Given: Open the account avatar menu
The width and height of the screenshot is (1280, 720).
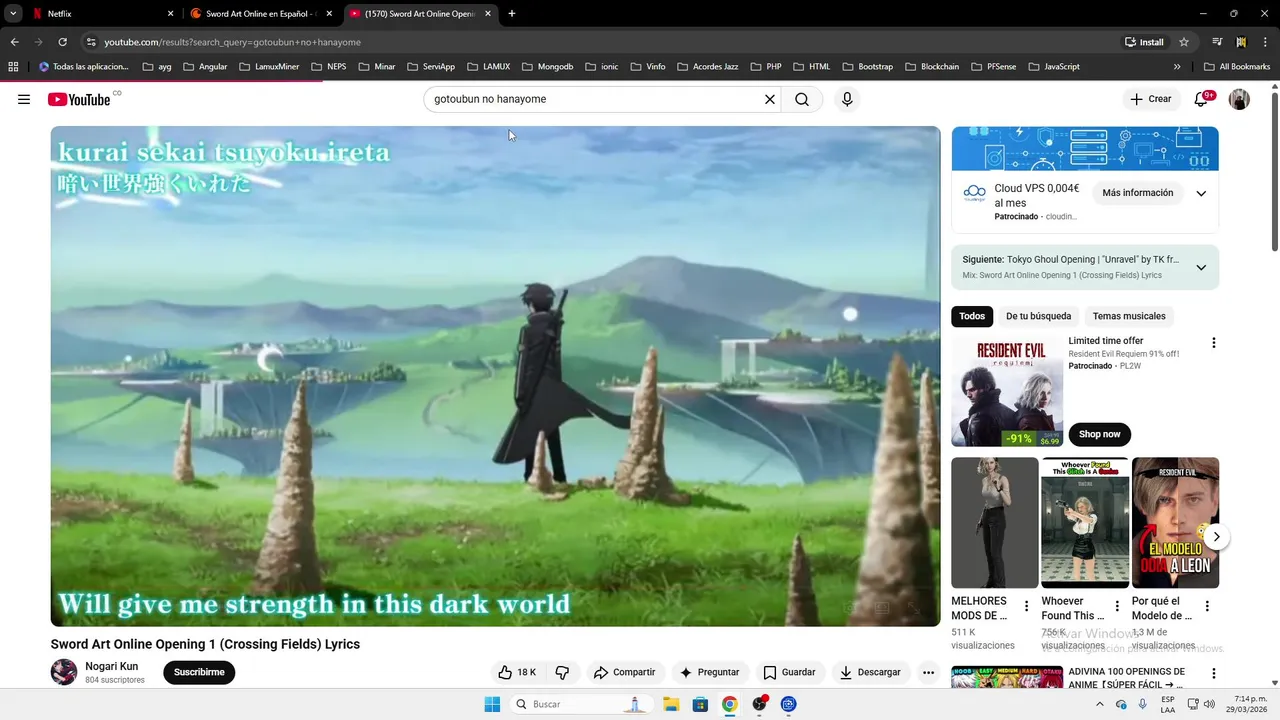Looking at the screenshot, I should 1239,99.
